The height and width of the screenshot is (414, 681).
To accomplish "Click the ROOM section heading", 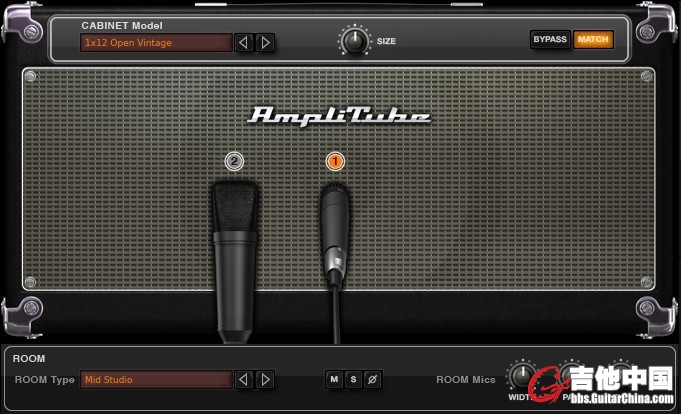I will (29, 358).
